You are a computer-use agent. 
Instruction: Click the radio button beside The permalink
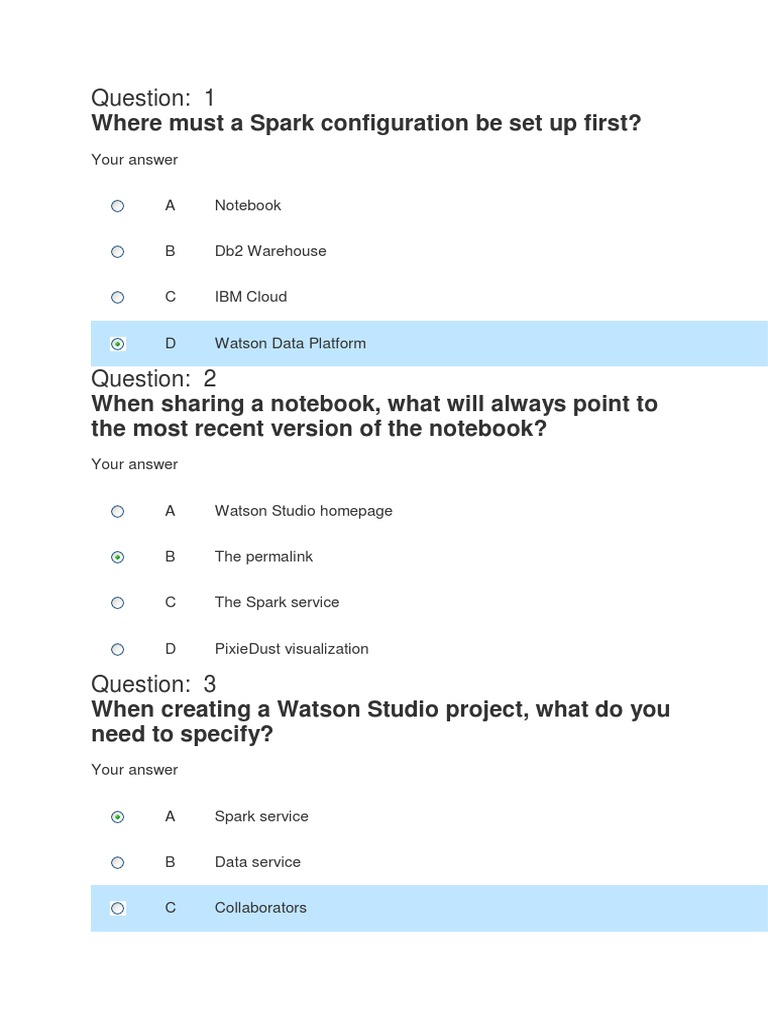pyautogui.click(x=118, y=557)
